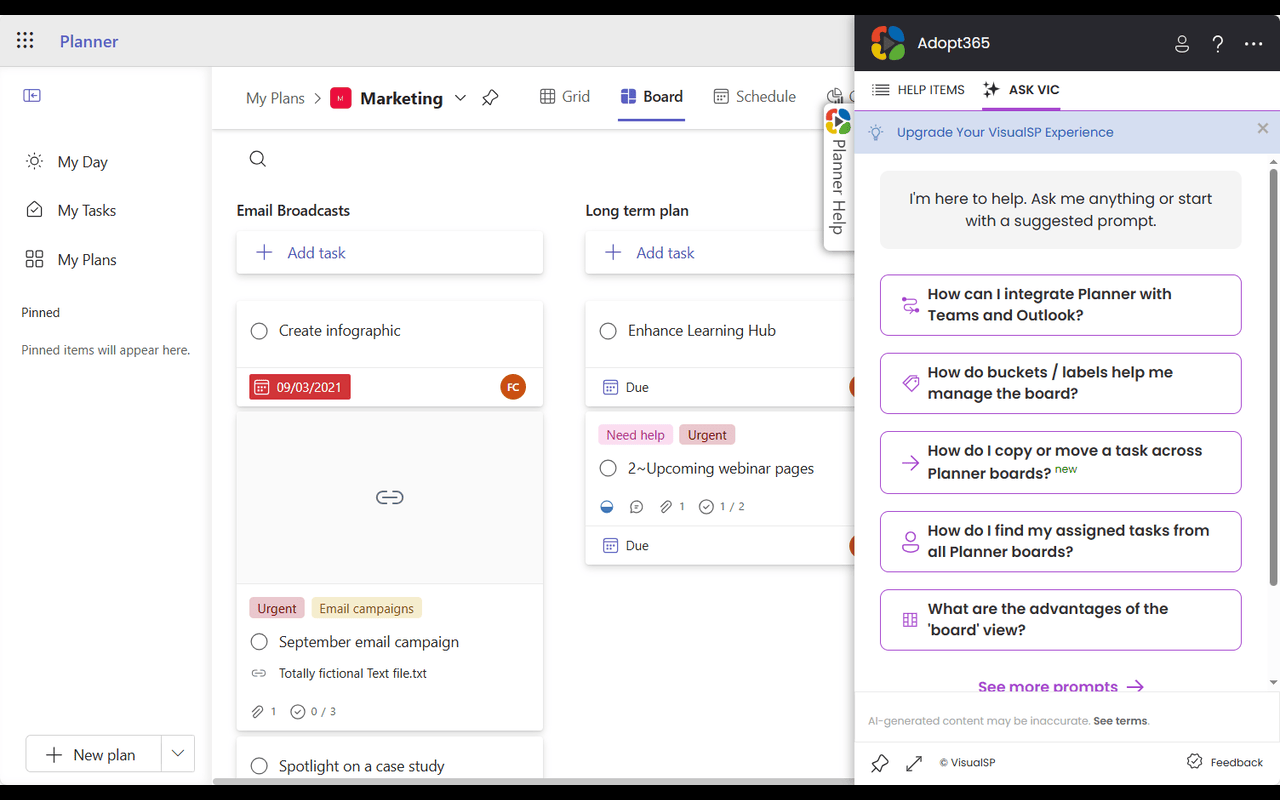
Task: Open the HELP ITEMS tab
Action: tap(919, 90)
